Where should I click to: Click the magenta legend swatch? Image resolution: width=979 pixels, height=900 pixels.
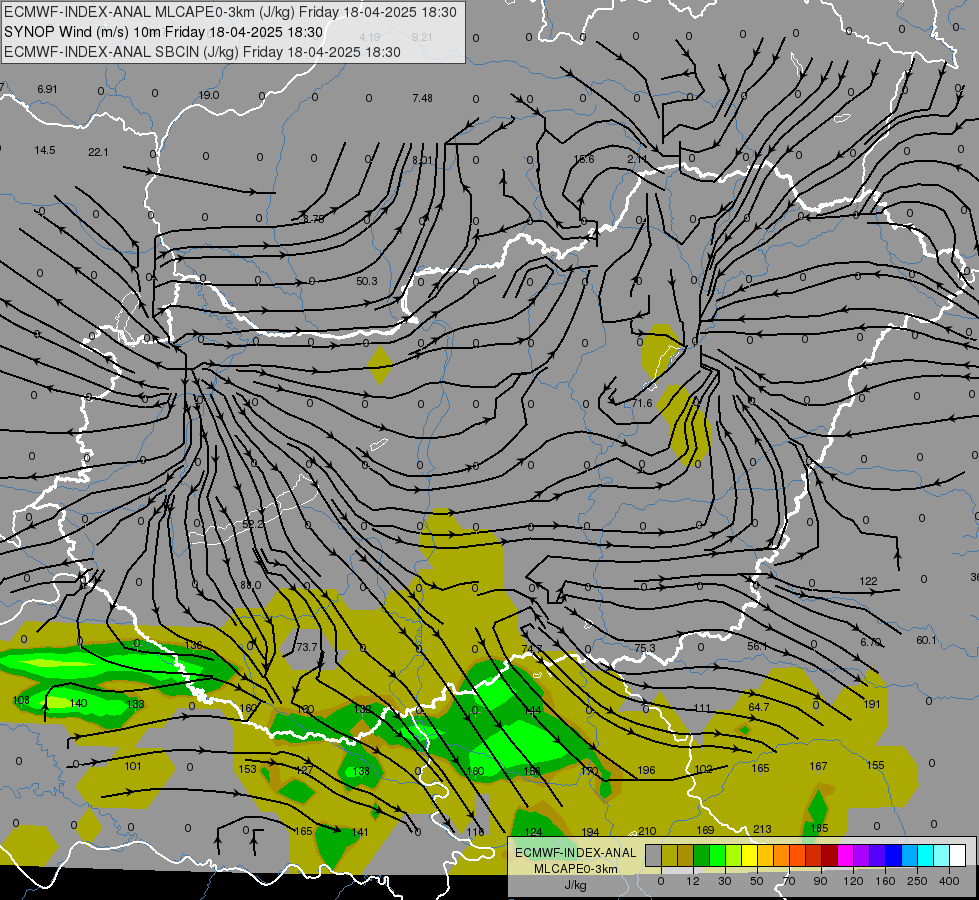(x=845, y=855)
